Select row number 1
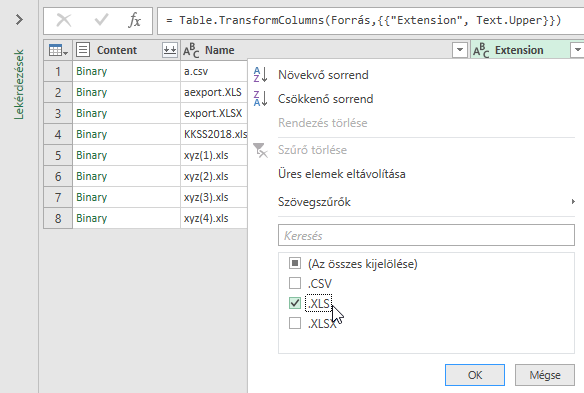584x393 pixels. pos(58,71)
